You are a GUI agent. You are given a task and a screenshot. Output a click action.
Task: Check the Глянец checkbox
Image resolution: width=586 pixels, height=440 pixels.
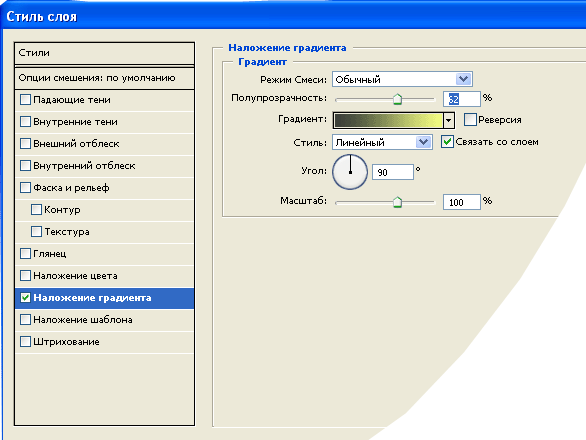point(25,253)
